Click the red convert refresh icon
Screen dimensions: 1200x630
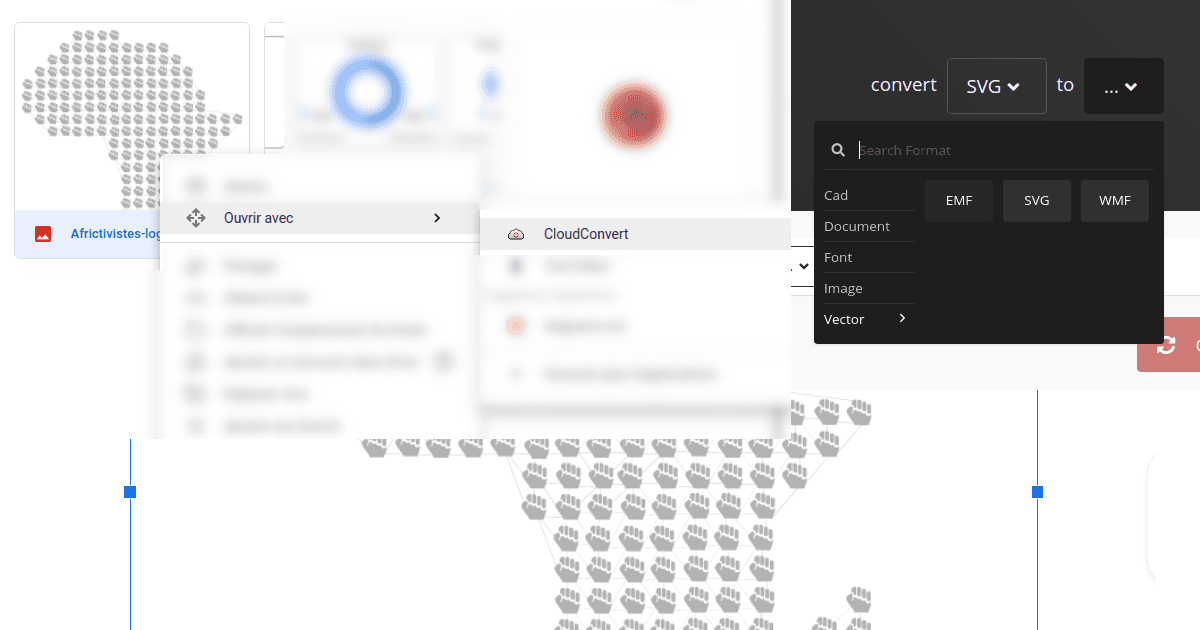pyautogui.click(x=1168, y=345)
